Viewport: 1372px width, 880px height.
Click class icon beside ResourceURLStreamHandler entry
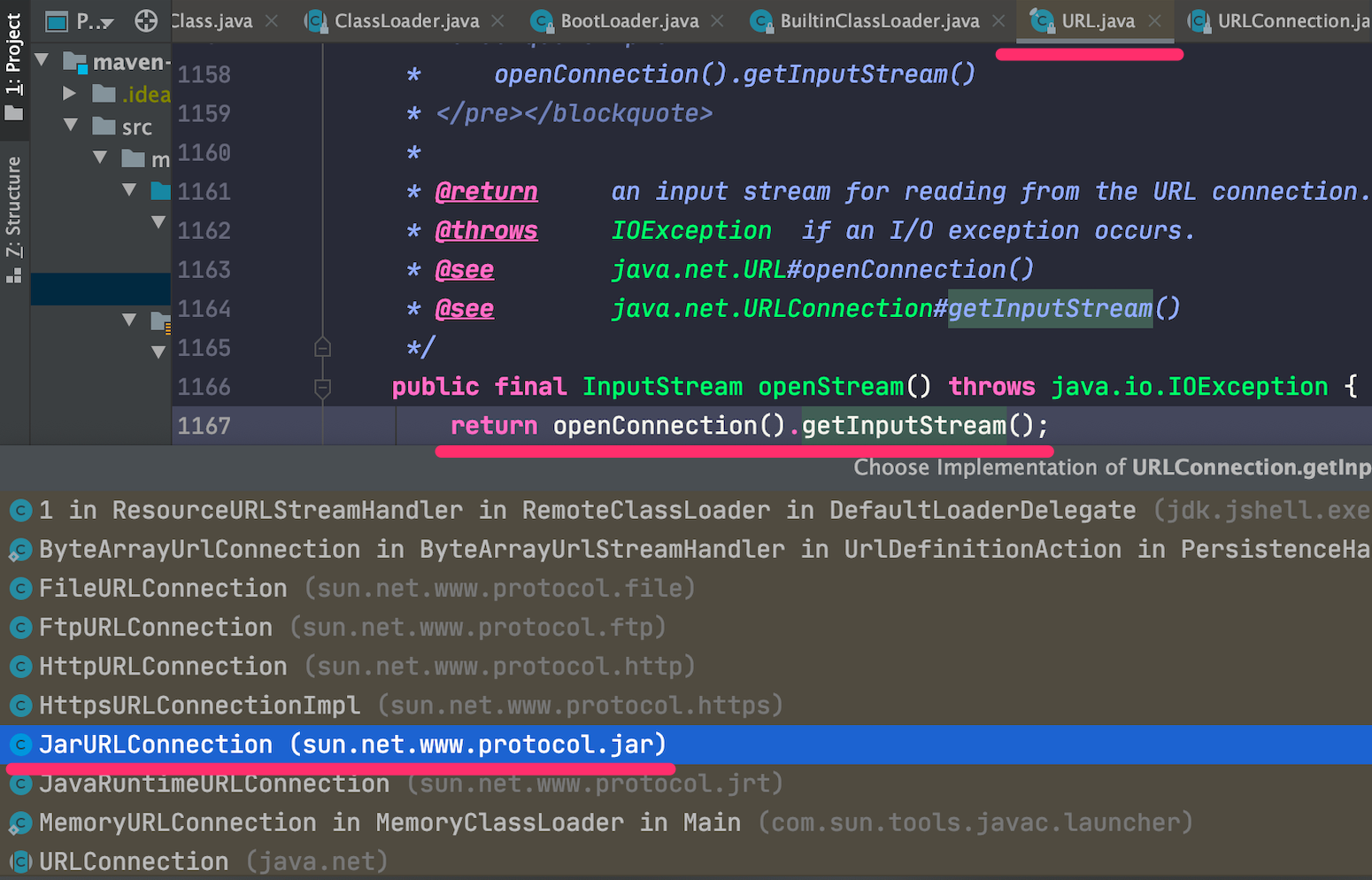pyautogui.click(x=20, y=511)
